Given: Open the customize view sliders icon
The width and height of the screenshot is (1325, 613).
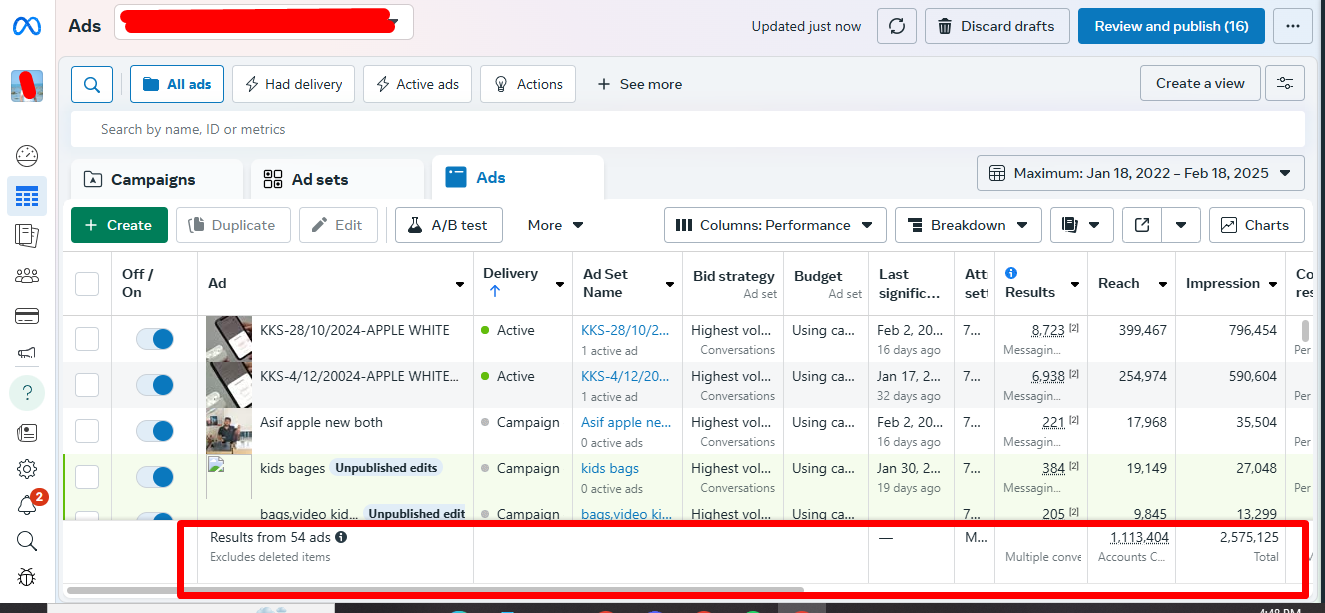Looking at the screenshot, I should coord(1284,84).
